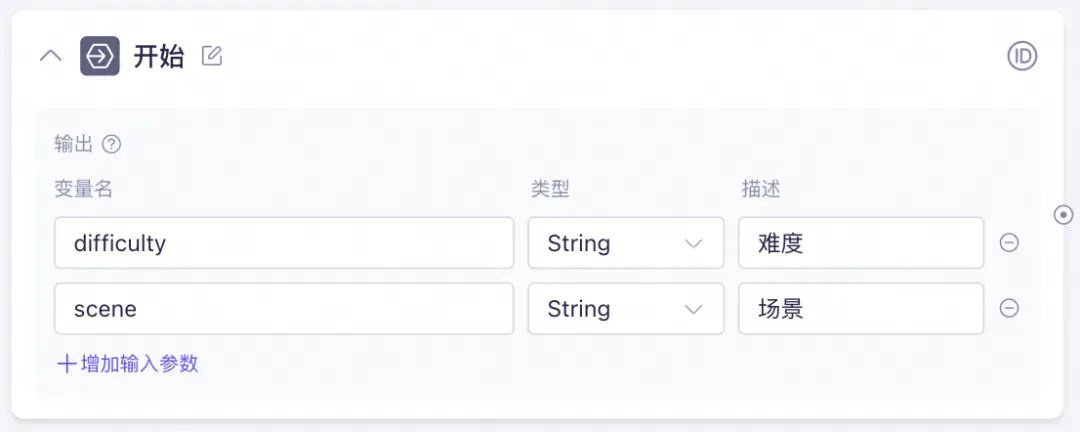Click the 开始 start node icon

pyautogui.click(x=99, y=56)
